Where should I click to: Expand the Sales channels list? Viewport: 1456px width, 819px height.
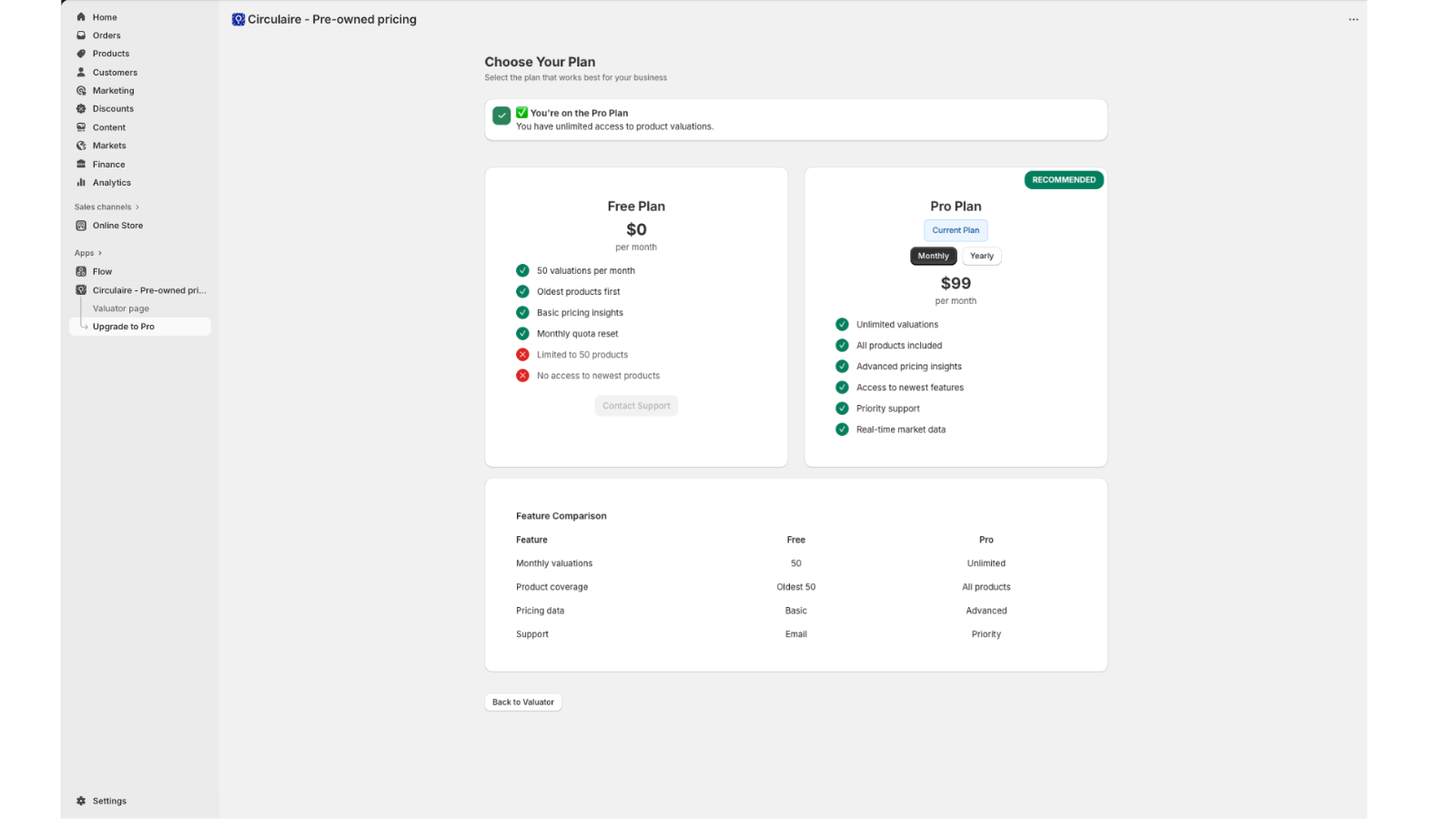[x=106, y=207]
